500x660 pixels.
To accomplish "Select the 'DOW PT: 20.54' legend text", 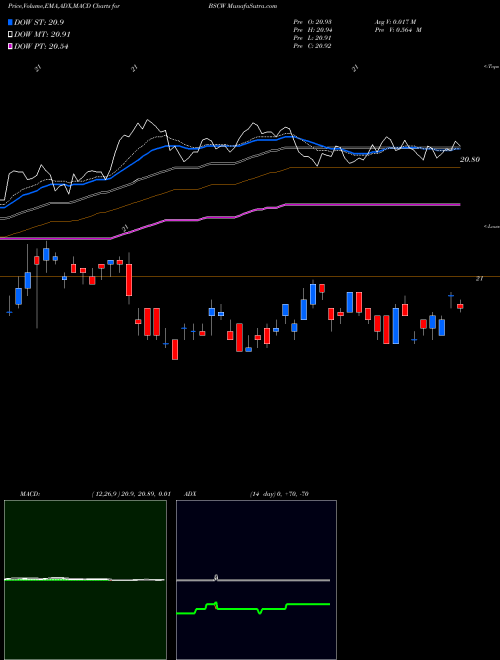I will 41,46.
